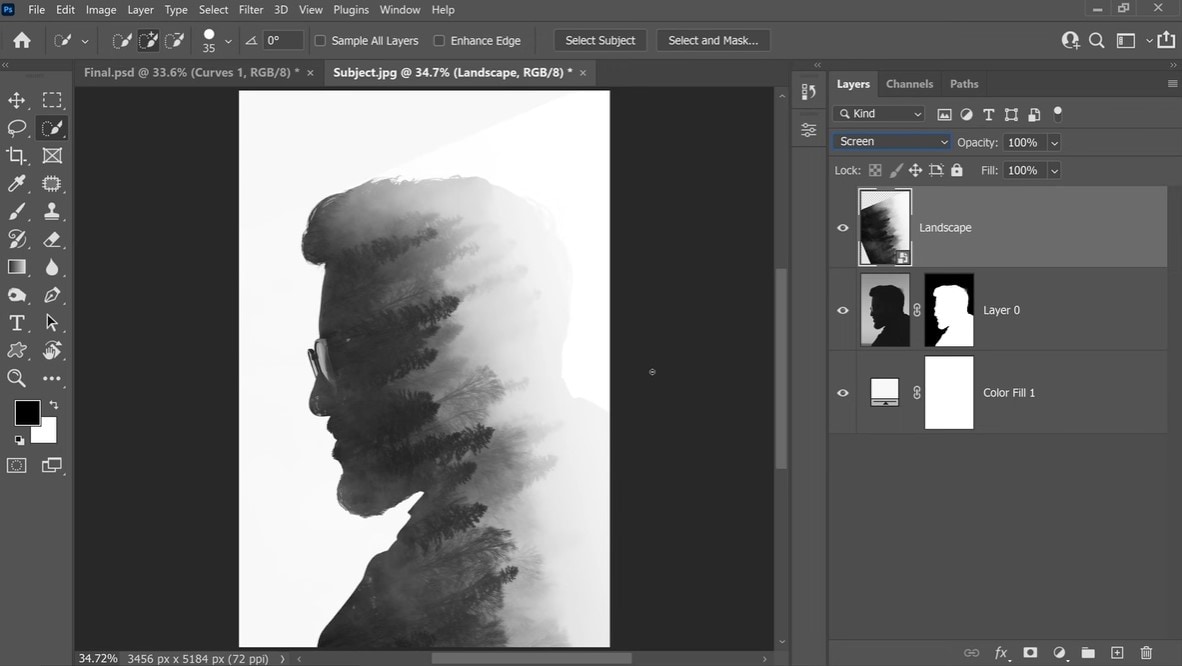
Task: Open the Layers panel menu
Action: click(x=1172, y=84)
